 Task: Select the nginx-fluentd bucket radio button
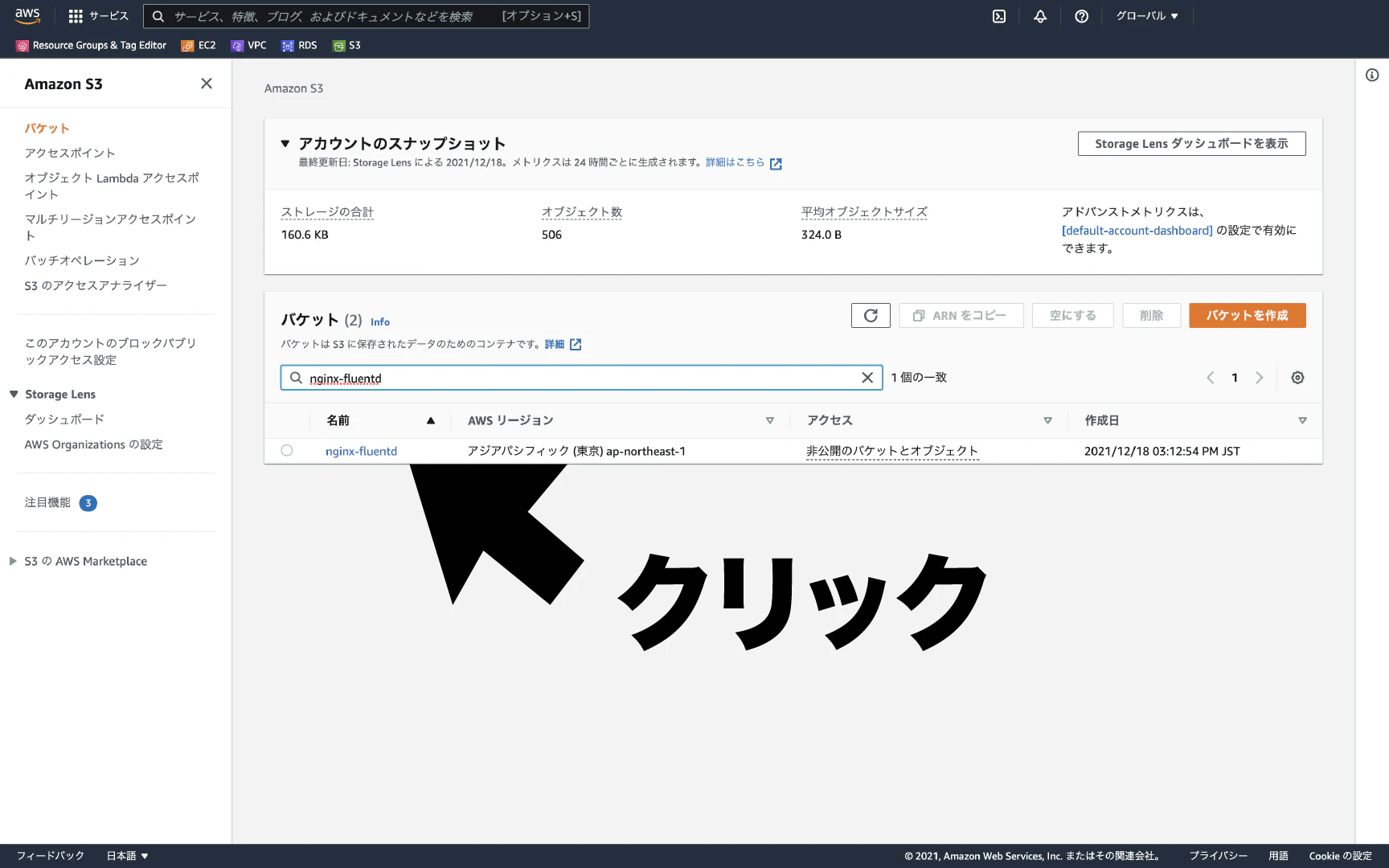pos(287,451)
